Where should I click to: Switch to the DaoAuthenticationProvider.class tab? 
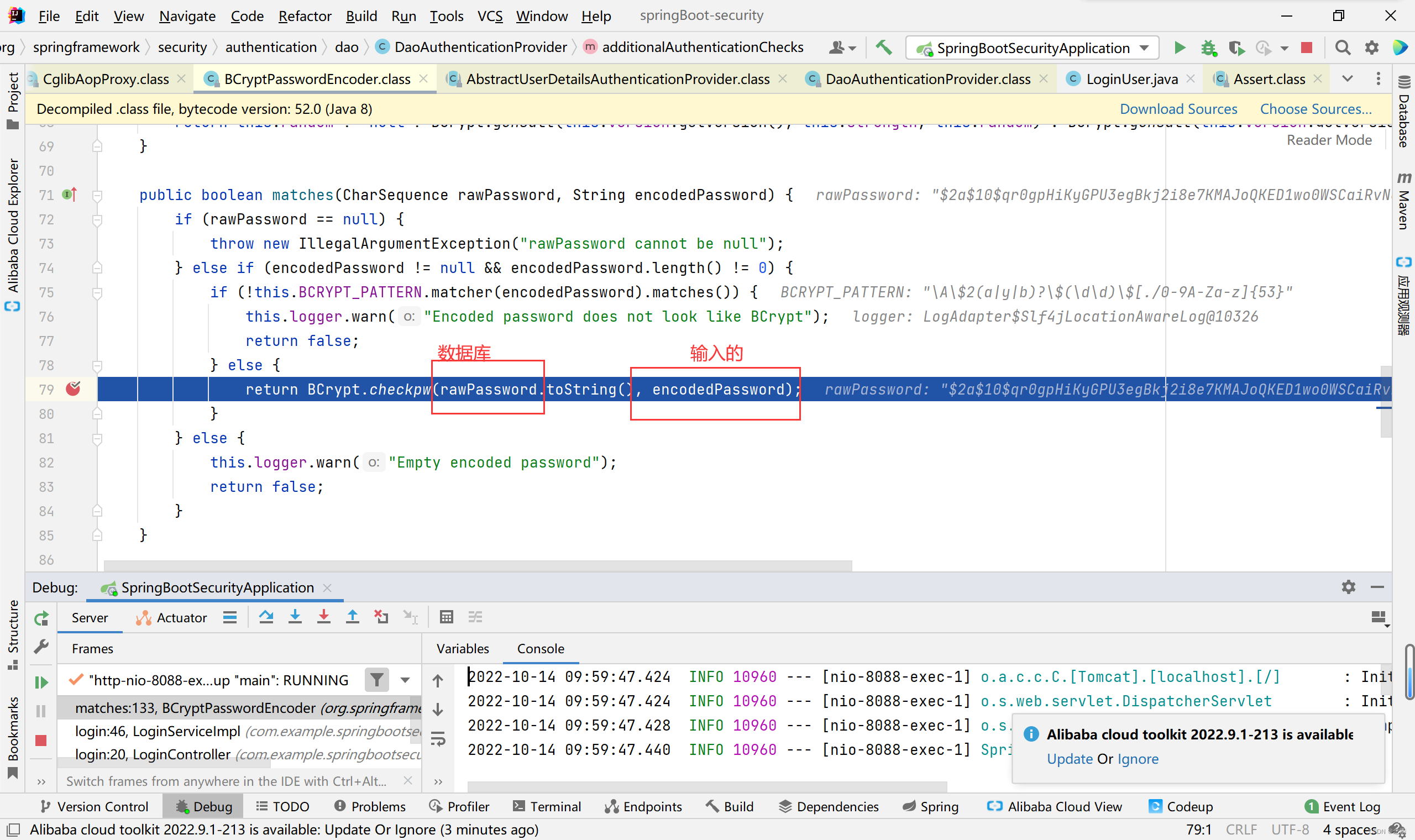click(927, 79)
